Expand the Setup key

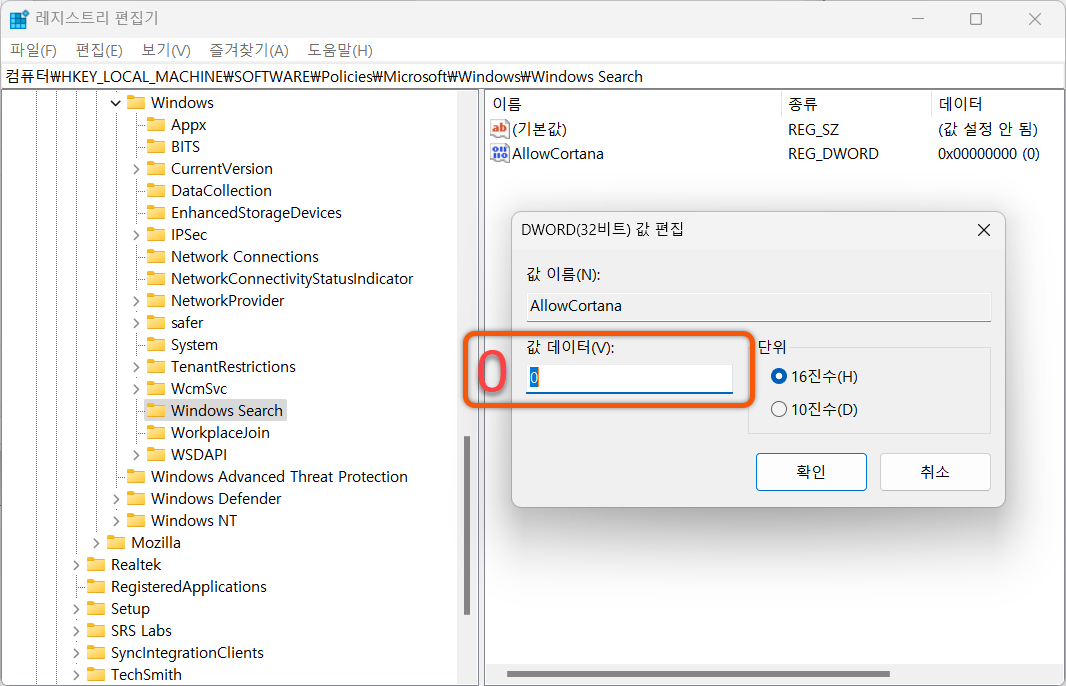(76, 609)
